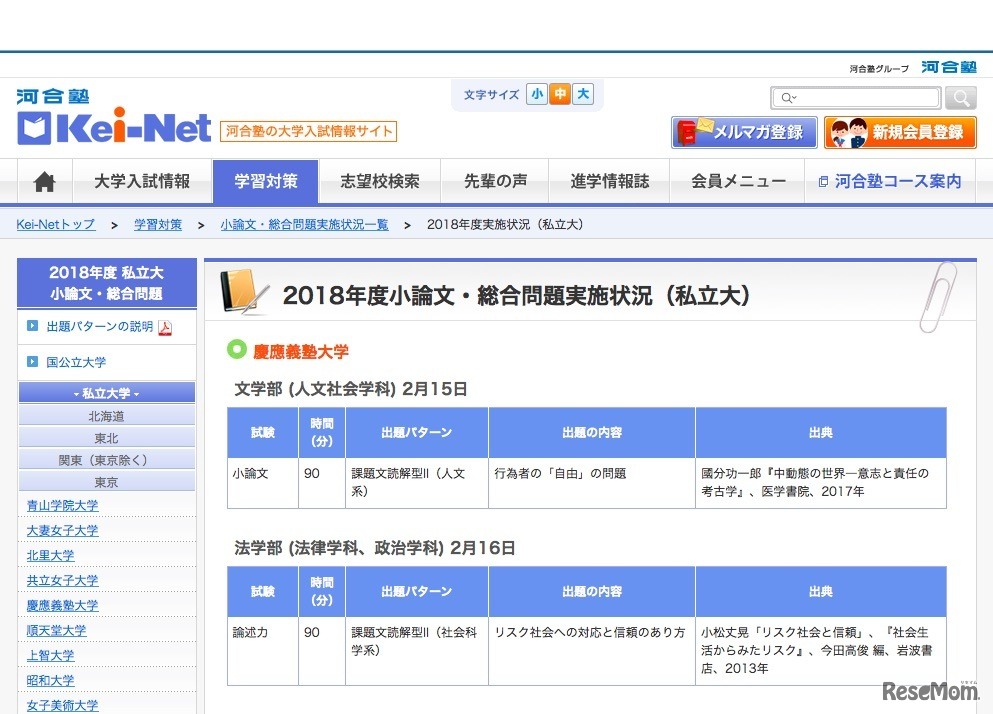993x714 pixels.
Task: Select the 小 font size option
Action: pyautogui.click(x=536, y=94)
